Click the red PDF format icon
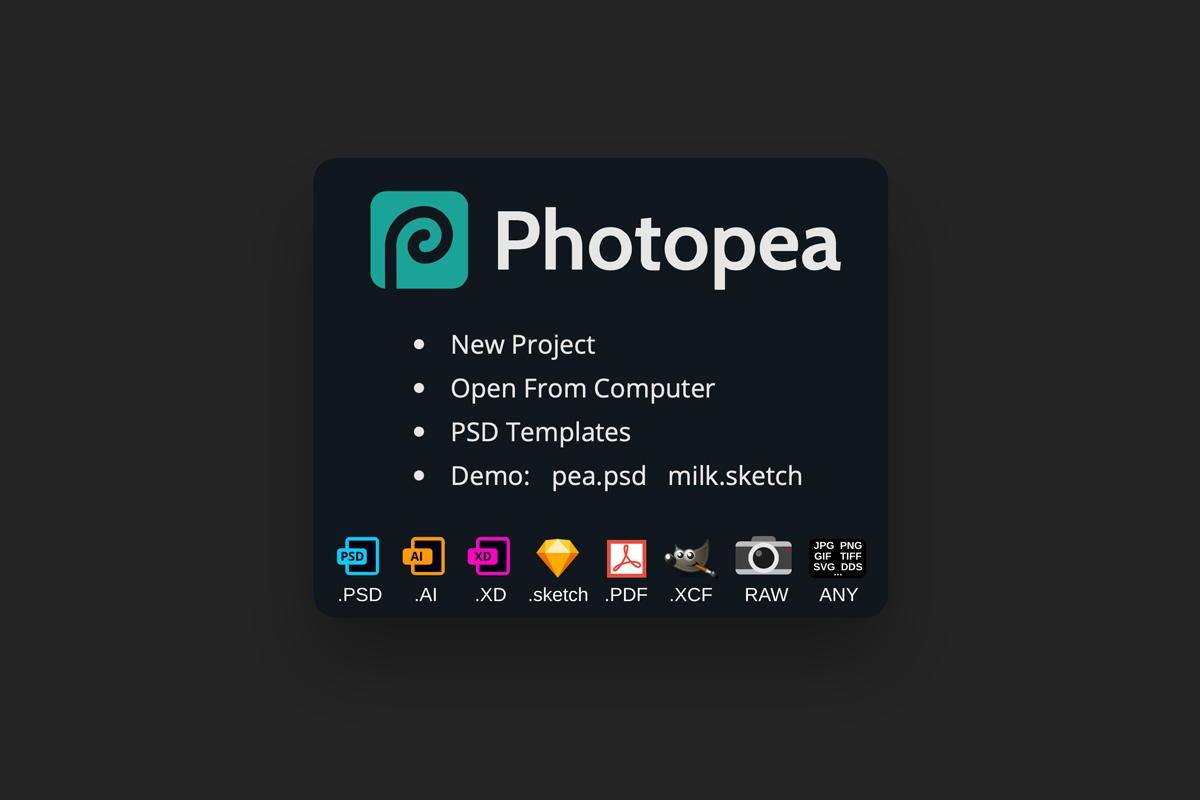This screenshot has height=800, width=1200. (627, 558)
